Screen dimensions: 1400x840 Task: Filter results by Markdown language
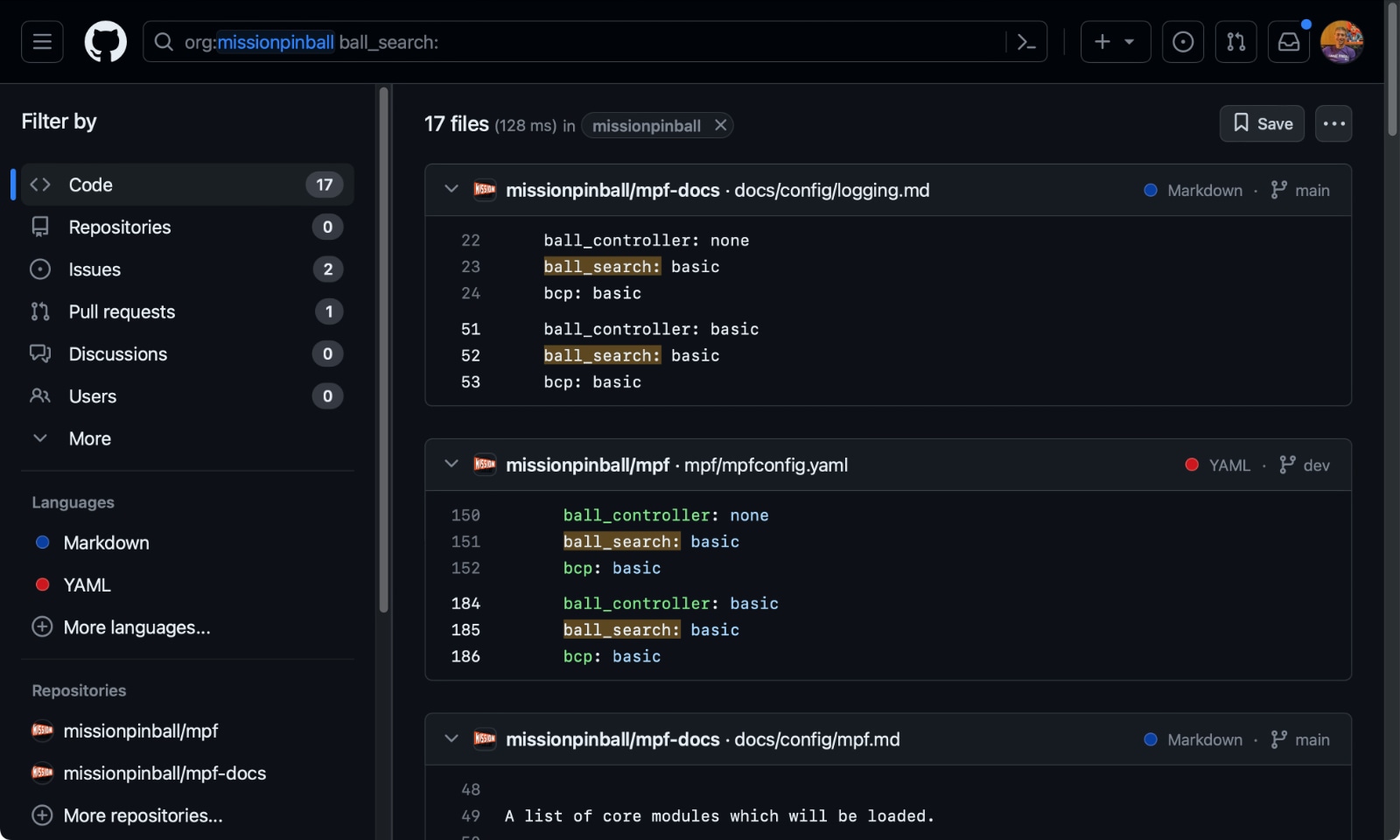coord(106,542)
